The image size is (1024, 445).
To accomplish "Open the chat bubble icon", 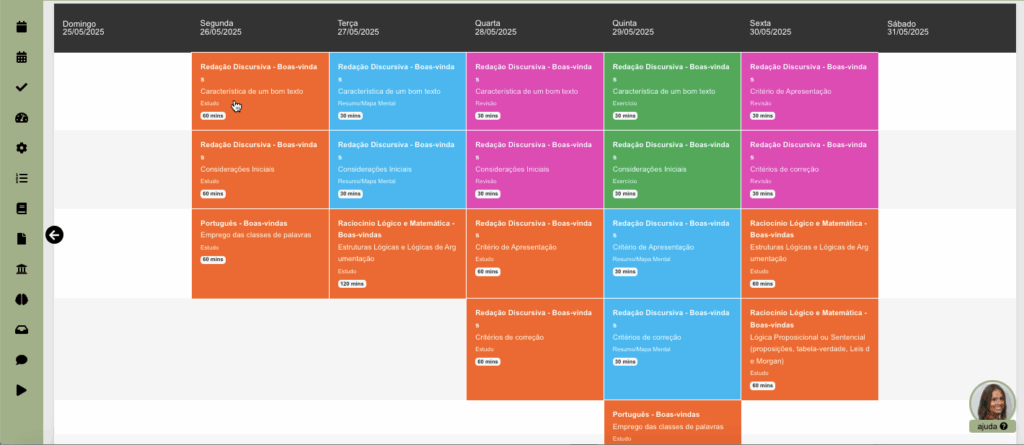I will point(21,360).
